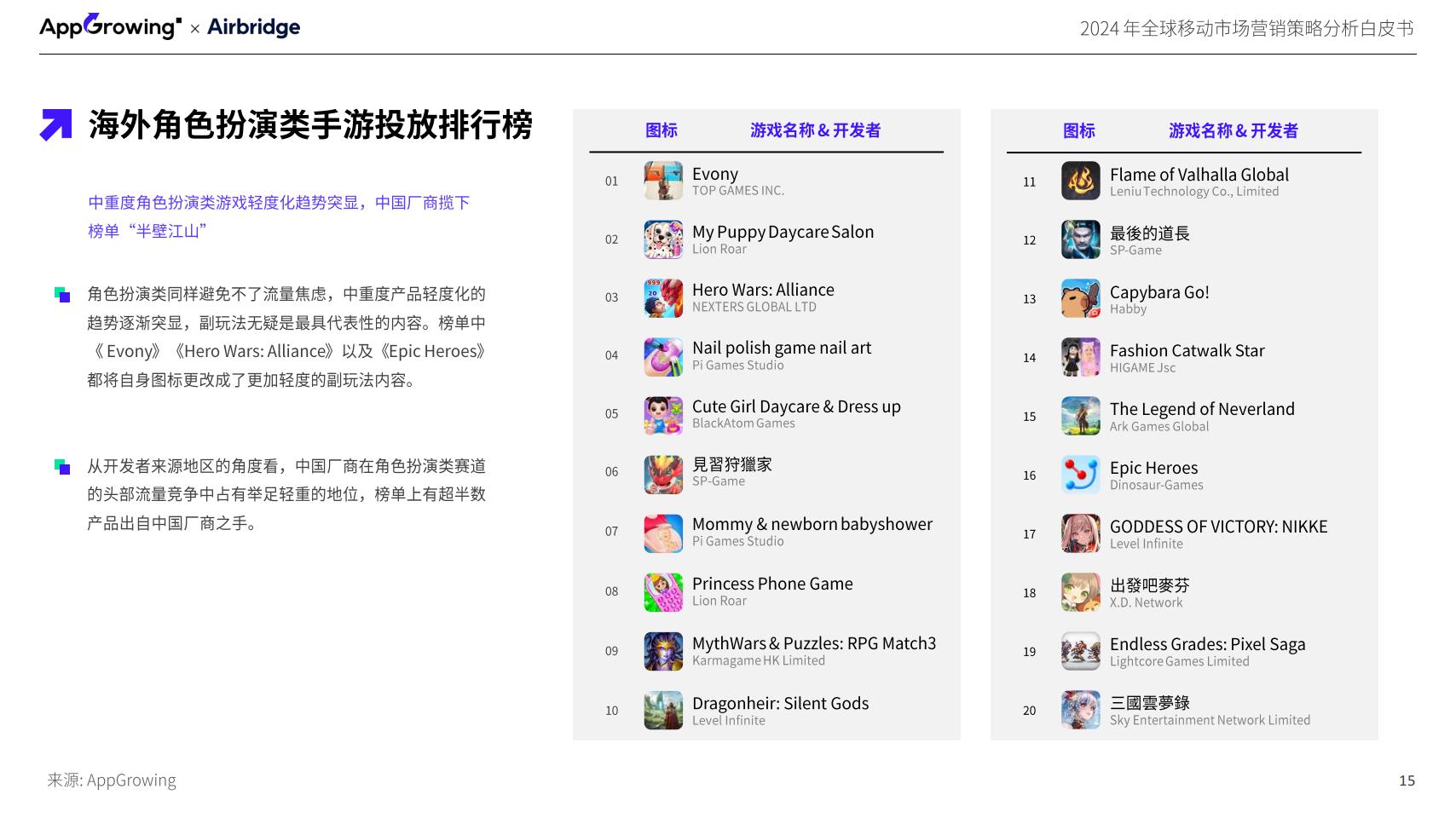Image resolution: width=1456 pixels, height=818 pixels.
Task: Select developer name Habby
Action: [1128, 309]
